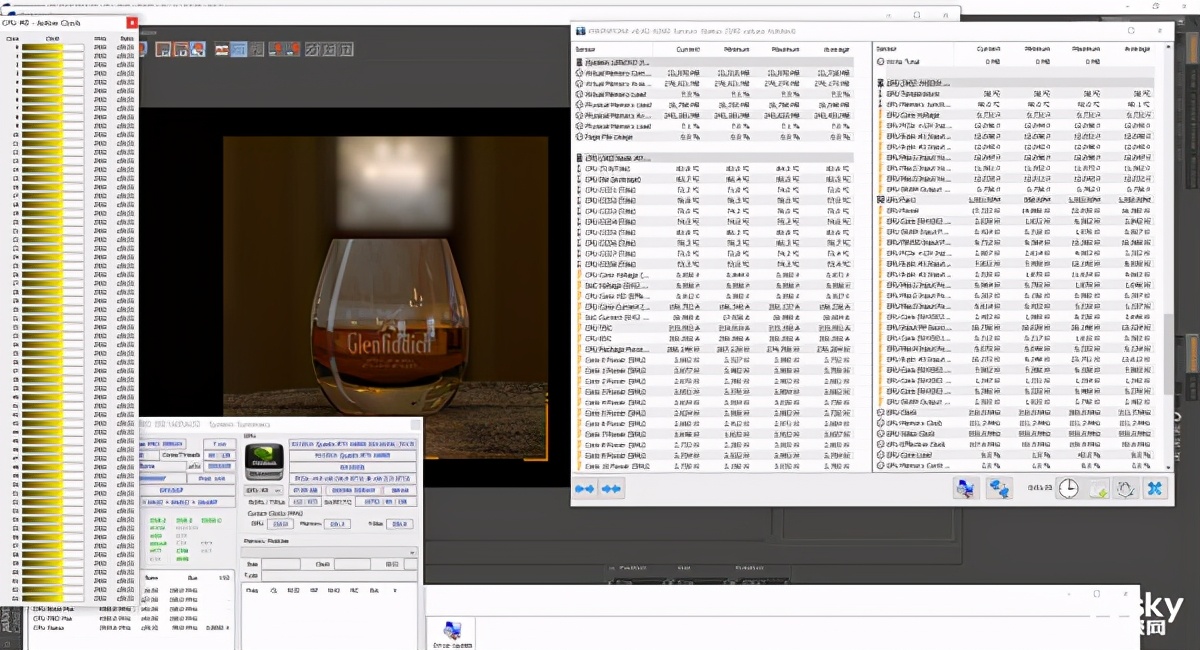Viewport: 1200px width, 650px height.
Task: Click the left-right blue arrows expand button
Action: point(585,489)
